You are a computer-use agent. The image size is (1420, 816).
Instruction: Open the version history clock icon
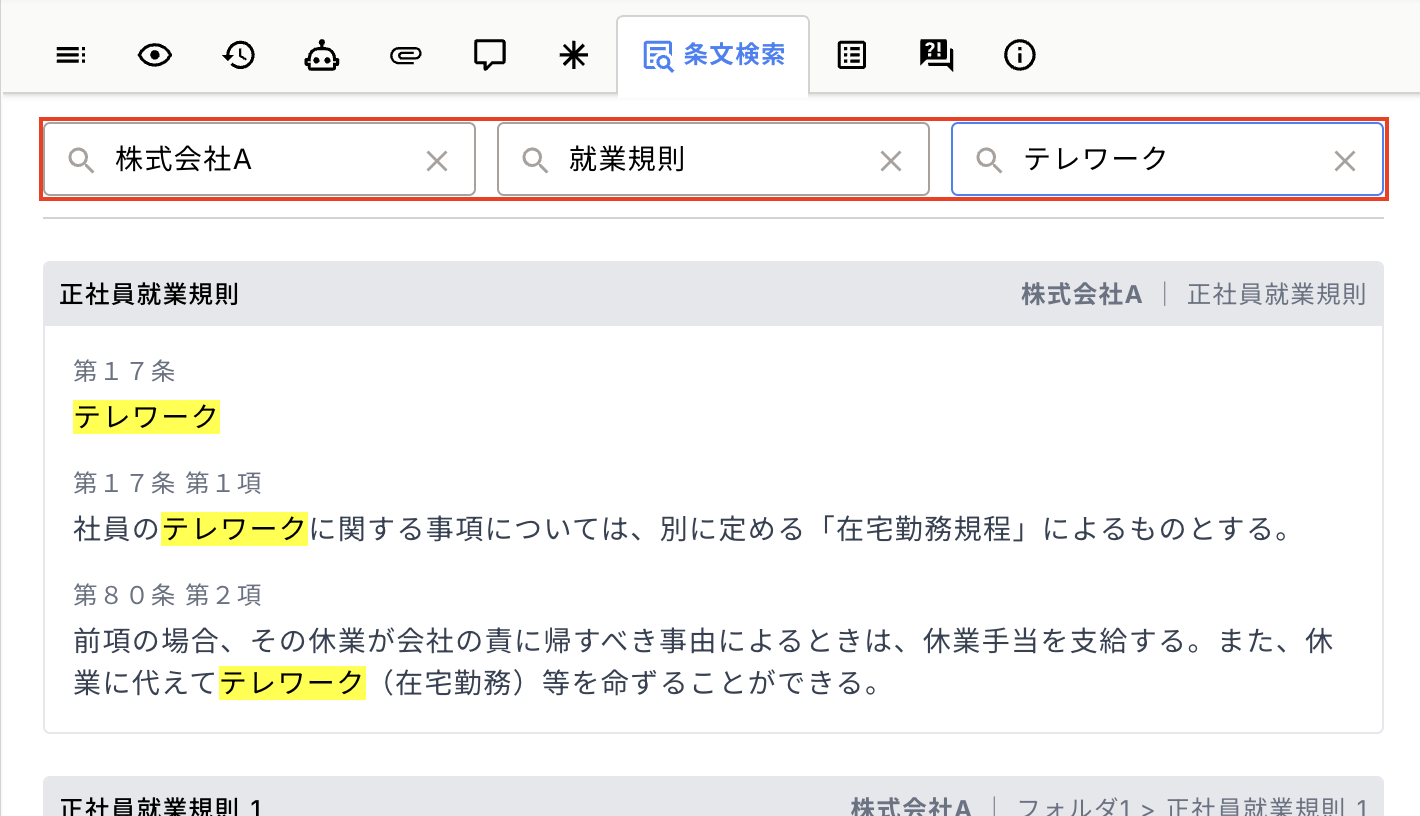click(x=238, y=55)
